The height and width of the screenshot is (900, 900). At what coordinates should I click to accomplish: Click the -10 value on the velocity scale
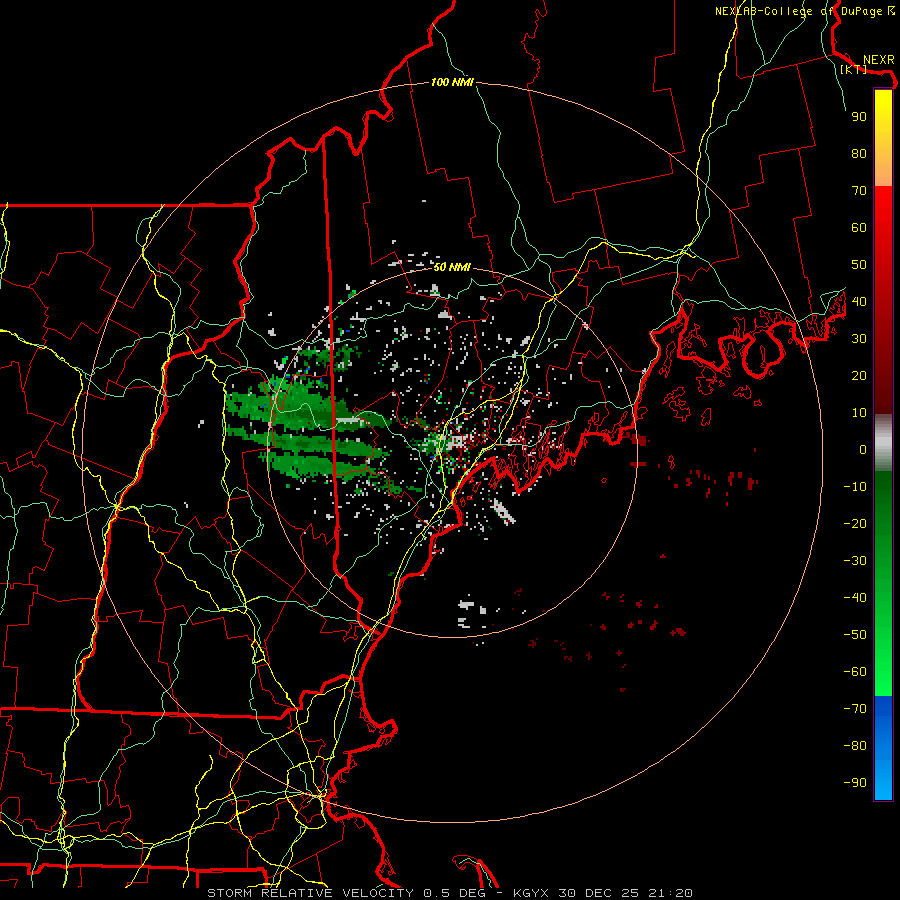pos(855,487)
